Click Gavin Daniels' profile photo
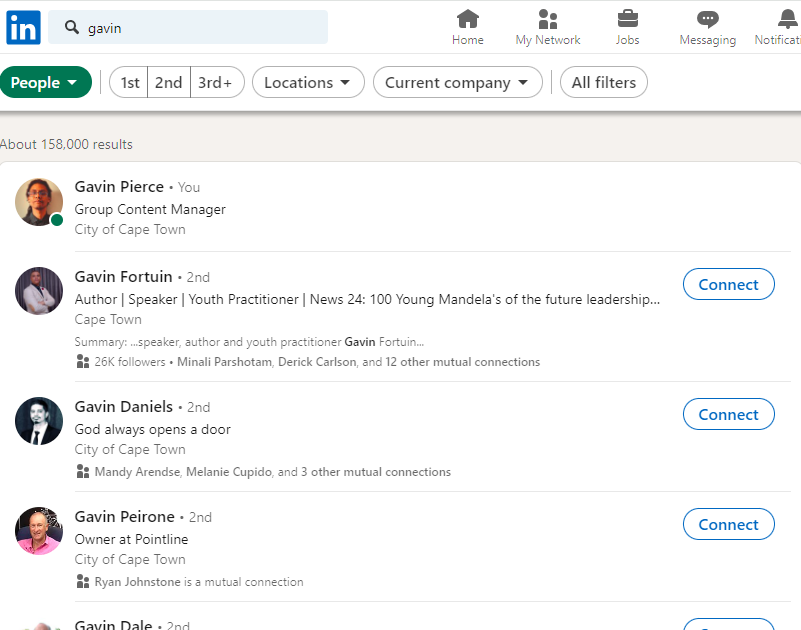Viewport: 801px width, 630px height. 39,421
